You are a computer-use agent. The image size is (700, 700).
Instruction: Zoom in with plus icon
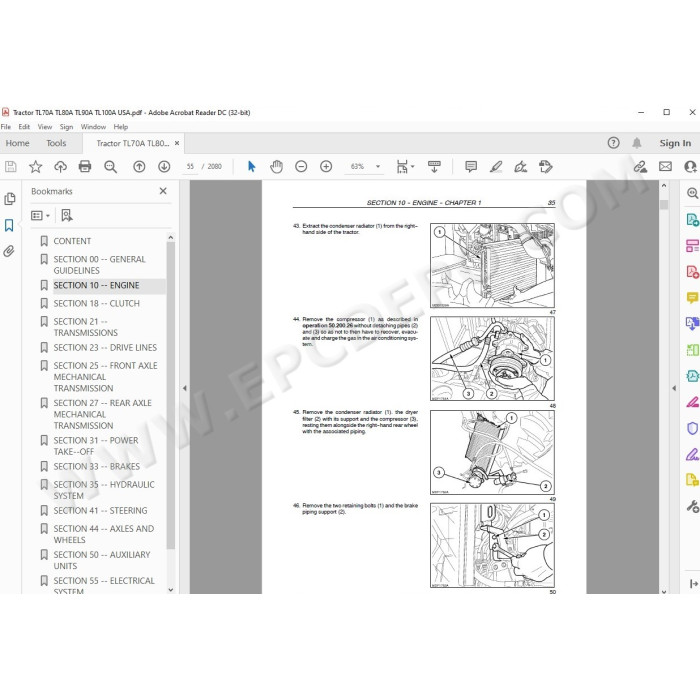click(326, 167)
